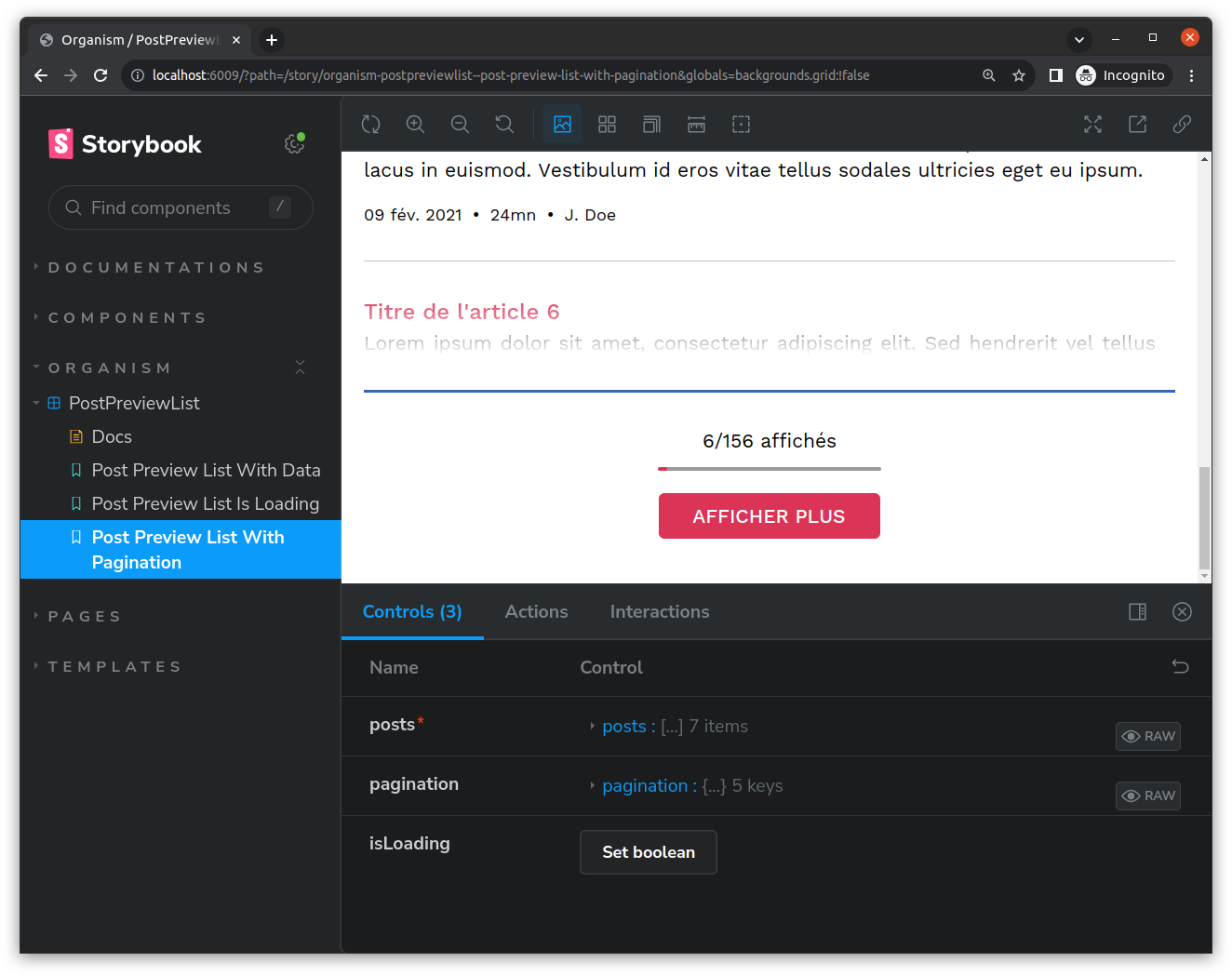Open the Post Preview List With Data story
Screen dimensions: 1232x976
[206, 470]
